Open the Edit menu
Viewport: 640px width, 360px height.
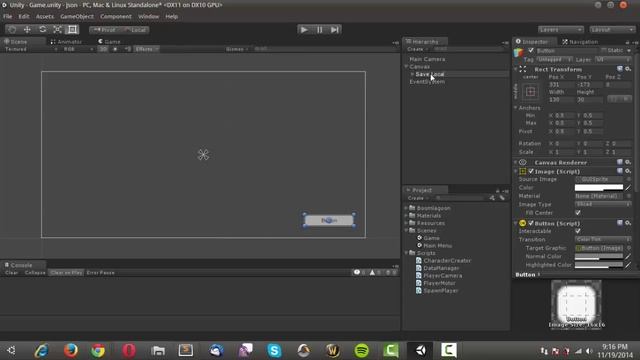click(24, 16)
